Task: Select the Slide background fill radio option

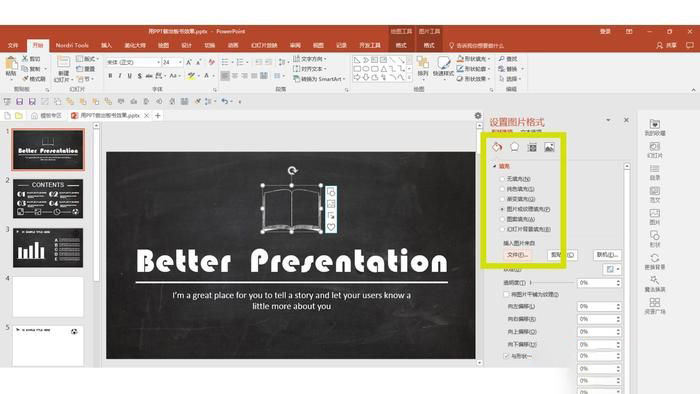Action: coord(502,229)
